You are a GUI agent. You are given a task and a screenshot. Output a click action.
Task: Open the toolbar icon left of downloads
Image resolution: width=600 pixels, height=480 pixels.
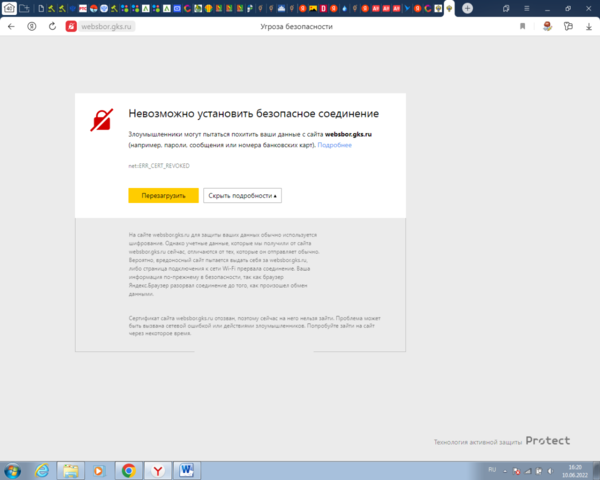(x=568, y=26)
